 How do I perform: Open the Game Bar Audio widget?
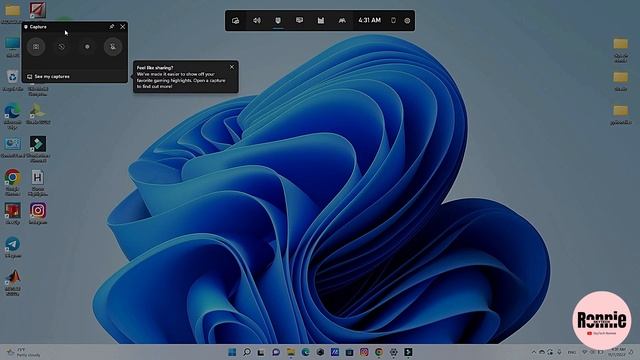pyautogui.click(x=257, y=20)
